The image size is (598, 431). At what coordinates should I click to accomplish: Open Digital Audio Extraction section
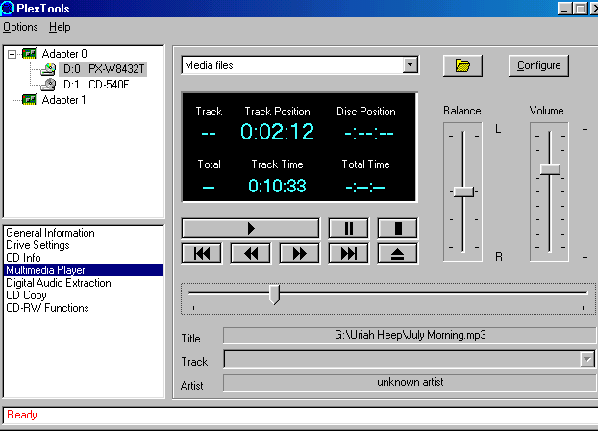[x=59, y=283]
